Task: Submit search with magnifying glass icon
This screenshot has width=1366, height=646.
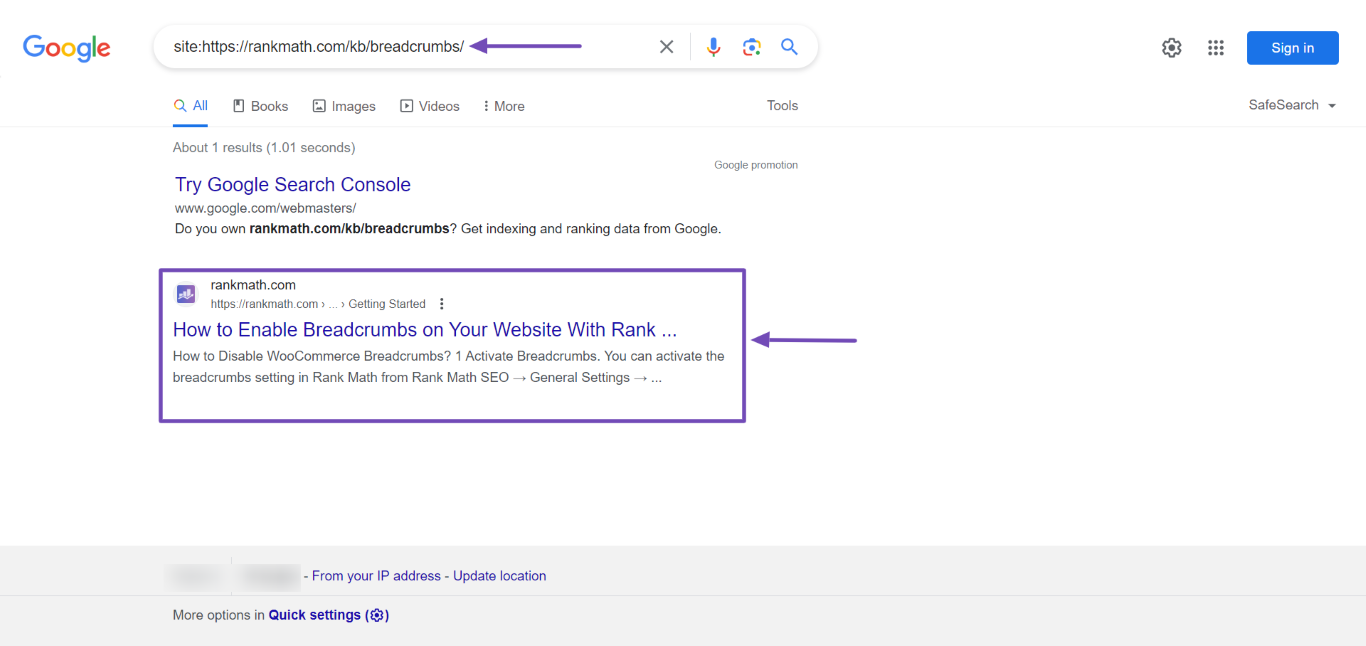Action: (x=790, y=47)
